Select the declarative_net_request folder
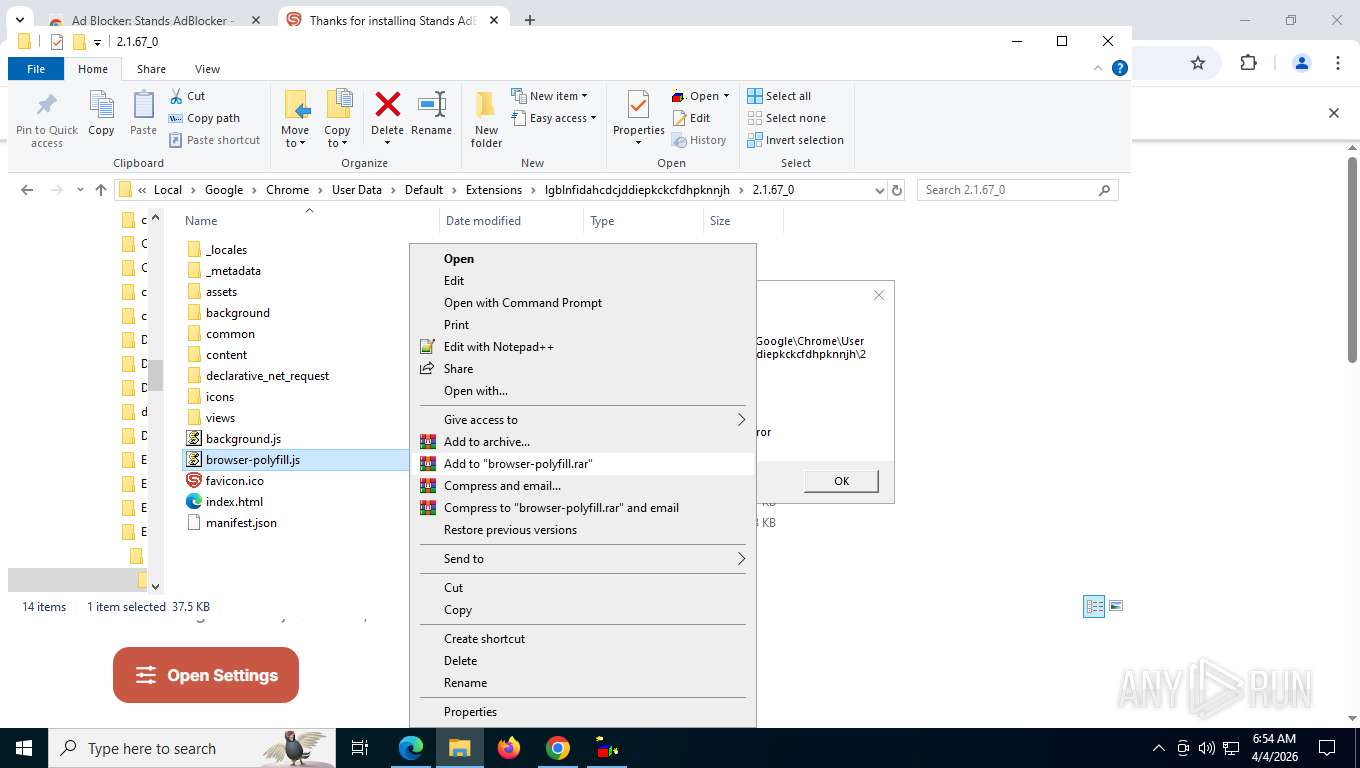 (x=267, y=376)
